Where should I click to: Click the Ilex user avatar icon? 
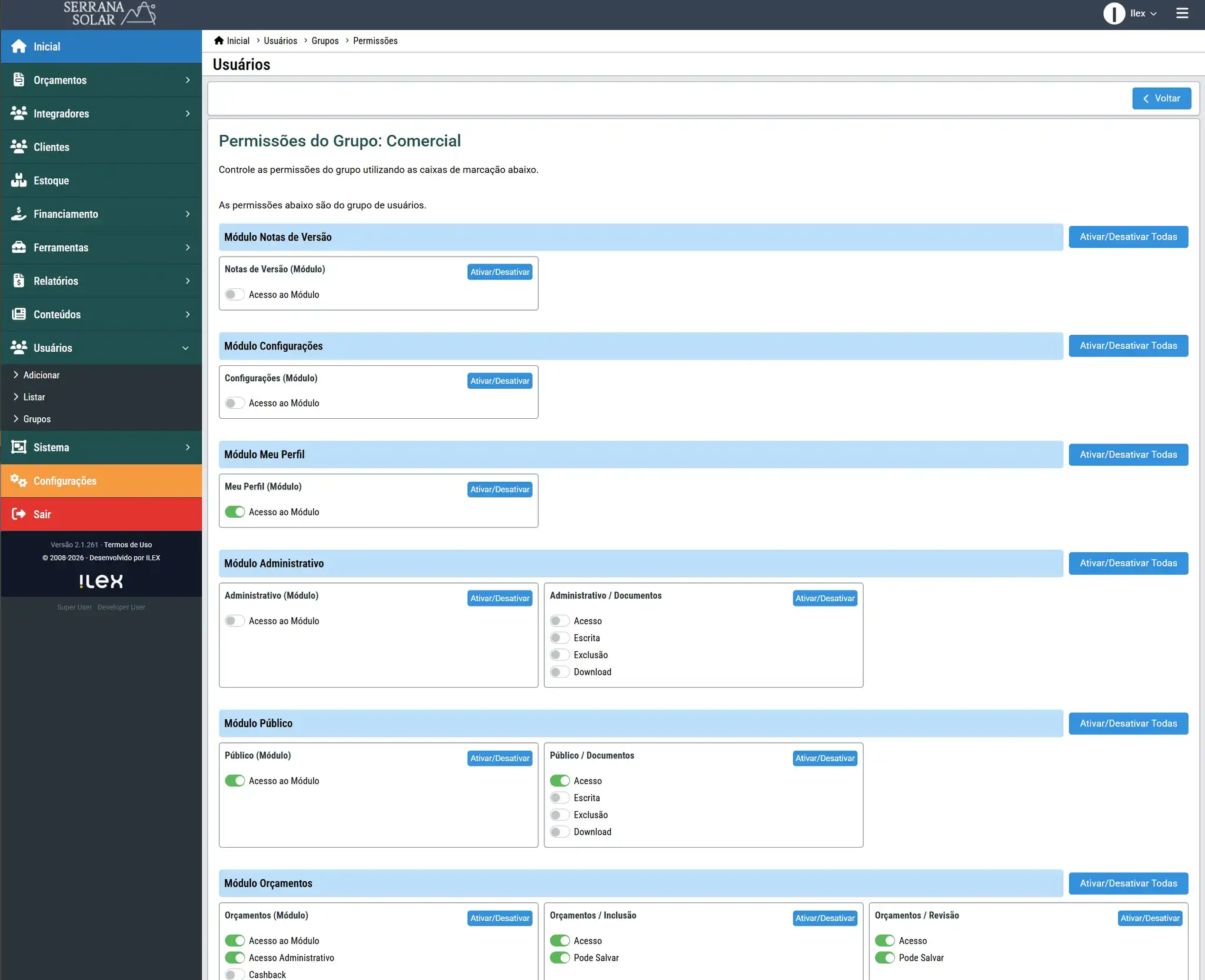click(x=1114, y=14)
